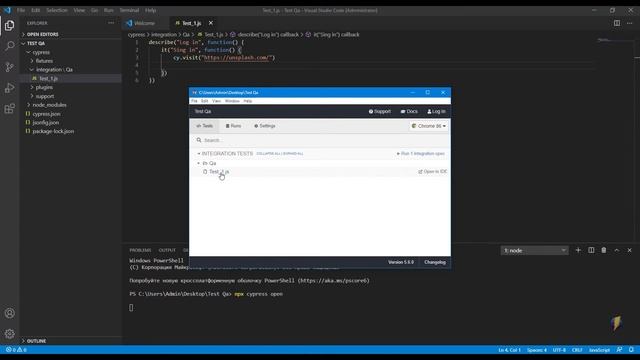The width and height of the screenshot is (640, 360).
Task: Collapse the cypress folder in Explorer
Action: (41, 52)
